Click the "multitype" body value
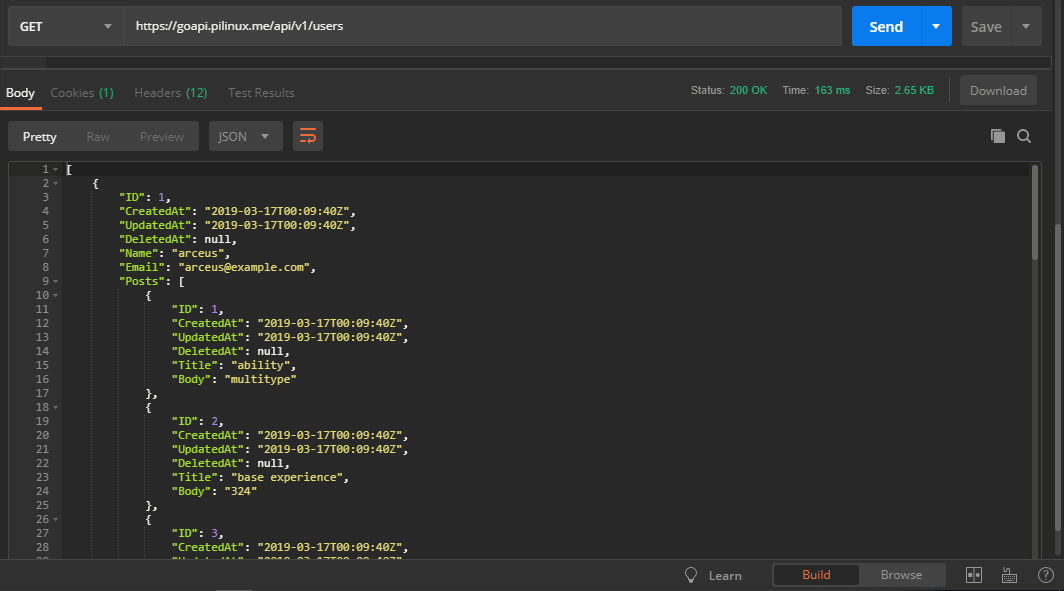Image resolution: width=1064 pixels, height=591 pixels. coord(261,379)
